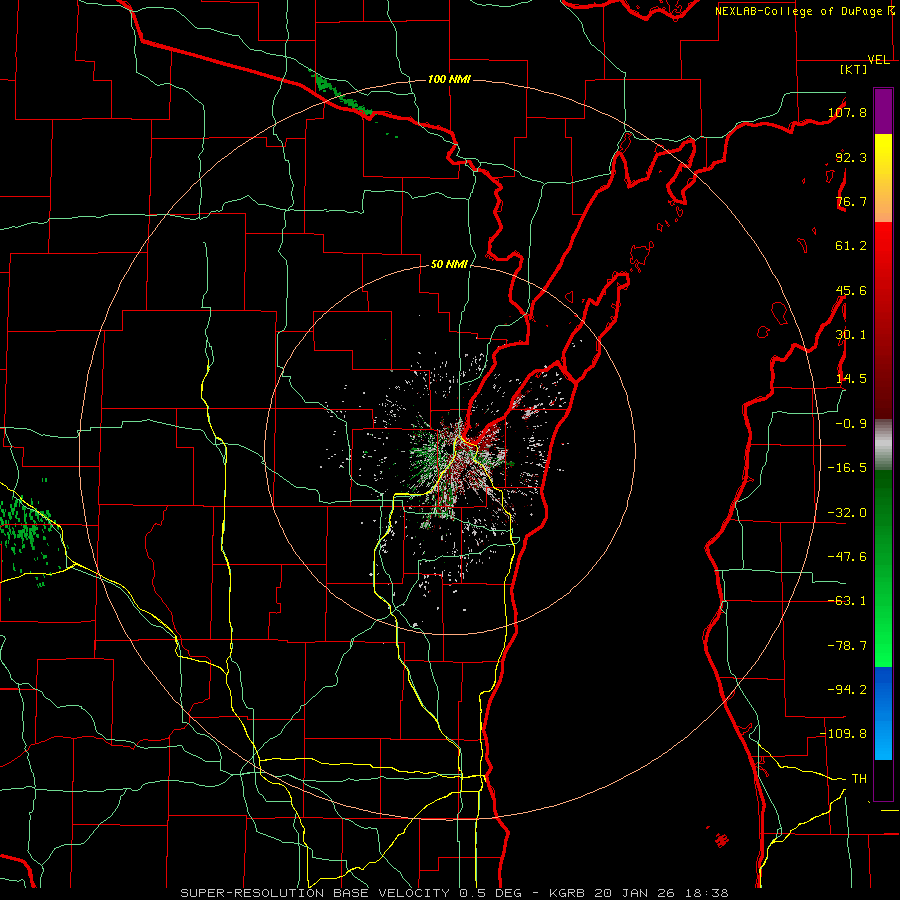Click the 14.5 velocity scale value
The width and height of the screenshot is (900, 900).
point(851,379)
